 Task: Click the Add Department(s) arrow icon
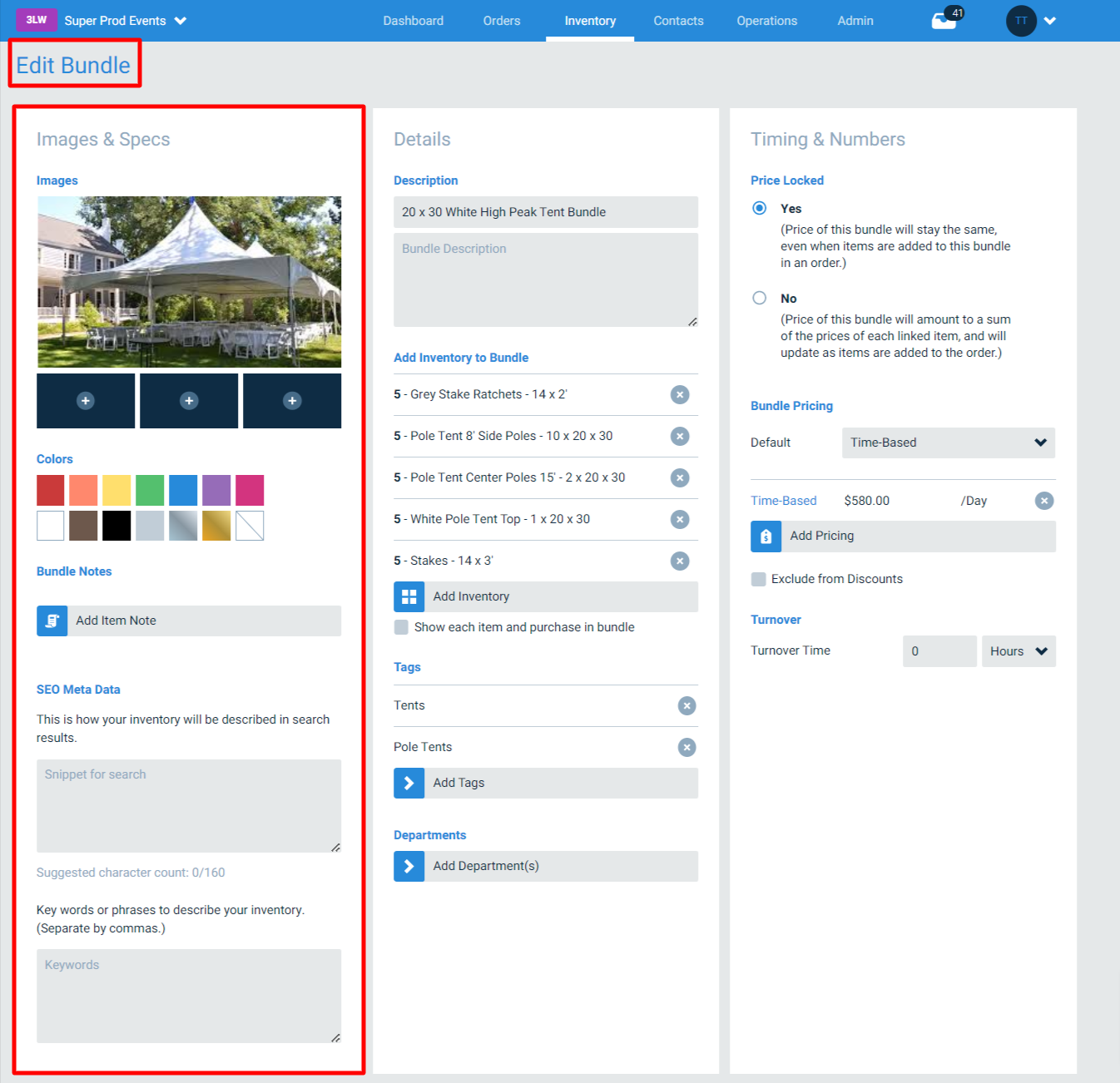(x=409, y=866)
